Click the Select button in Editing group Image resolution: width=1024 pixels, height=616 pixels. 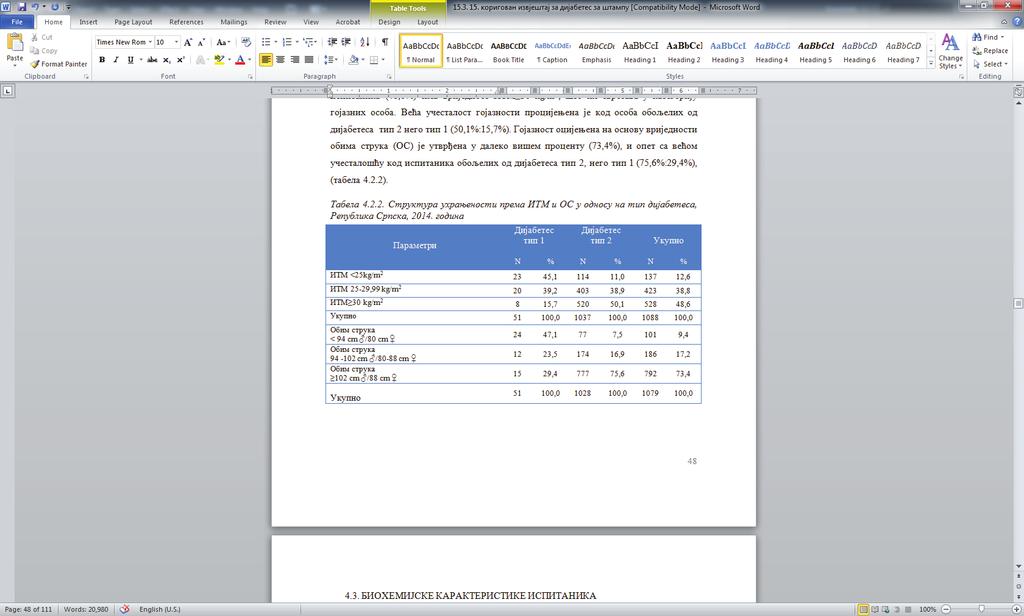[990, 64]
